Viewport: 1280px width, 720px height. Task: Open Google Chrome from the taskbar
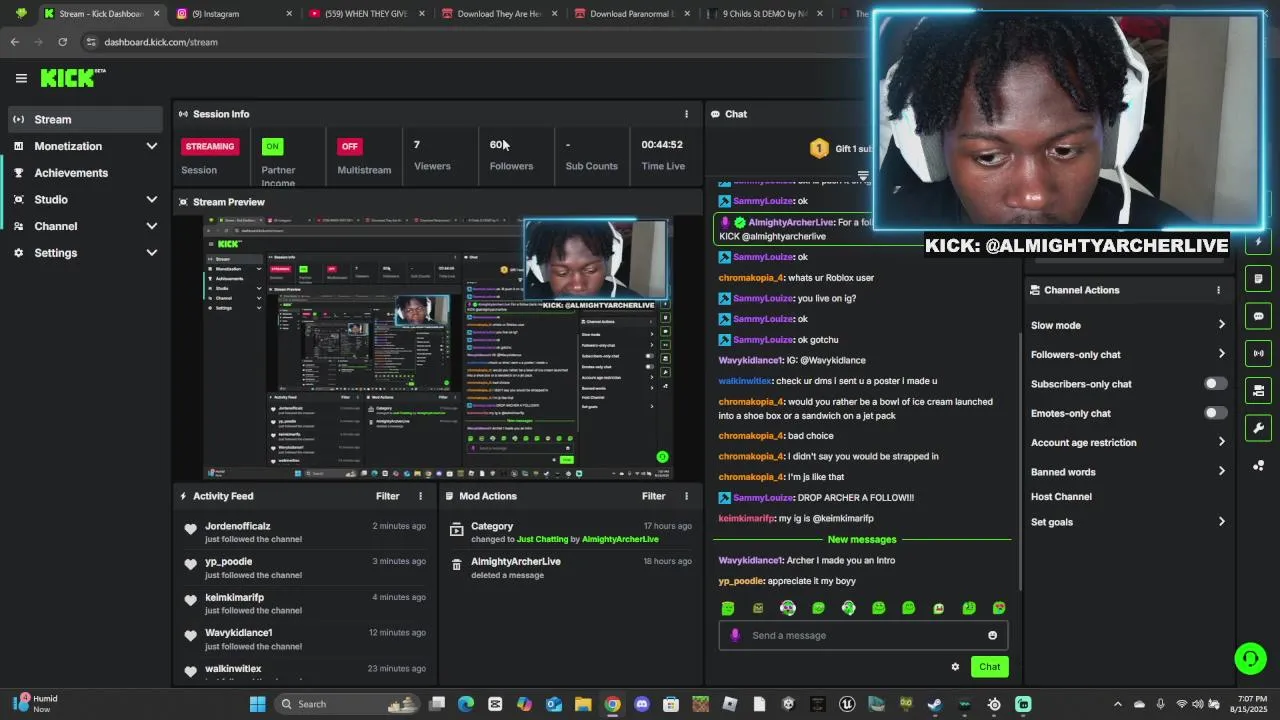(612, 704)
